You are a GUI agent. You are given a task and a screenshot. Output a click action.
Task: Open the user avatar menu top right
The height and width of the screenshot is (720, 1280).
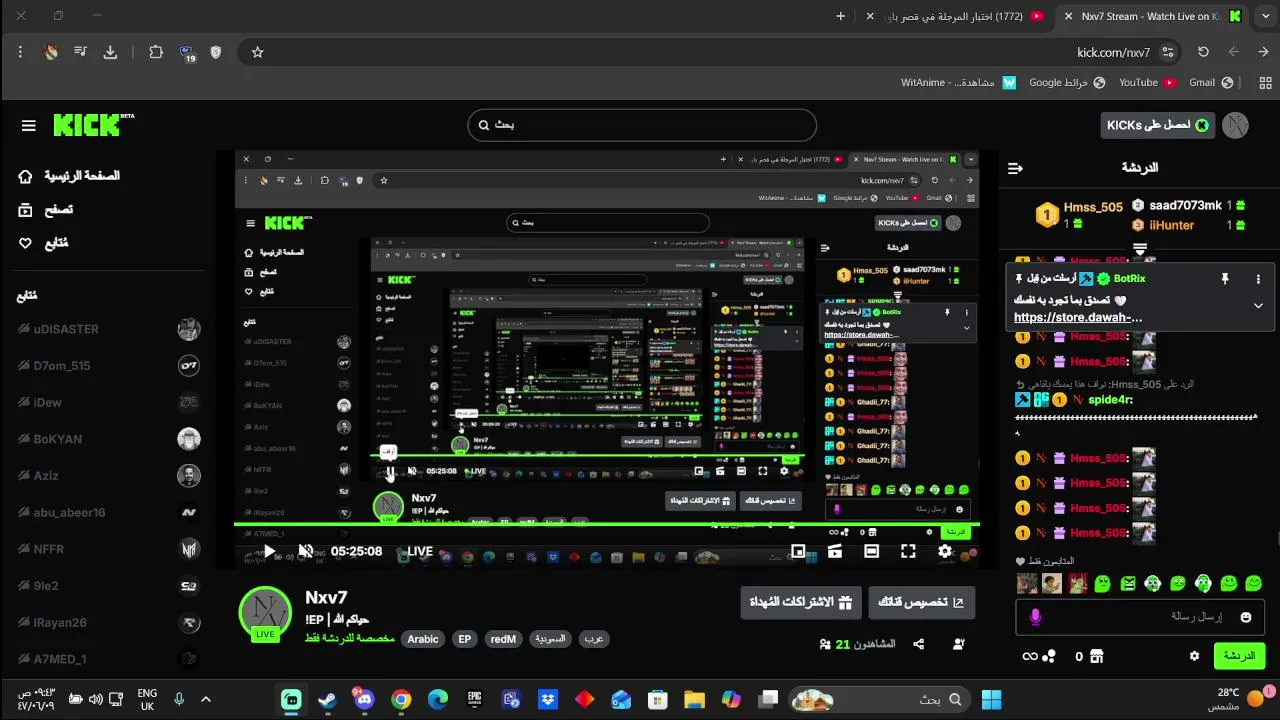1235,125
